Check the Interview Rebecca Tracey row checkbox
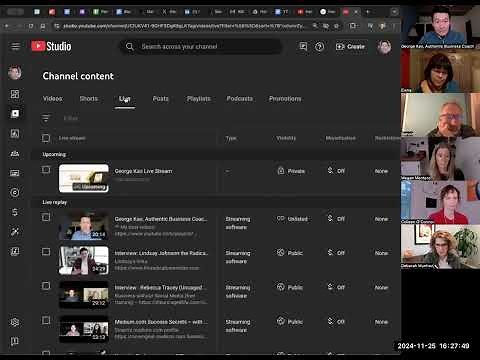This screenshot has height=360, width=480. click(46, 286)
